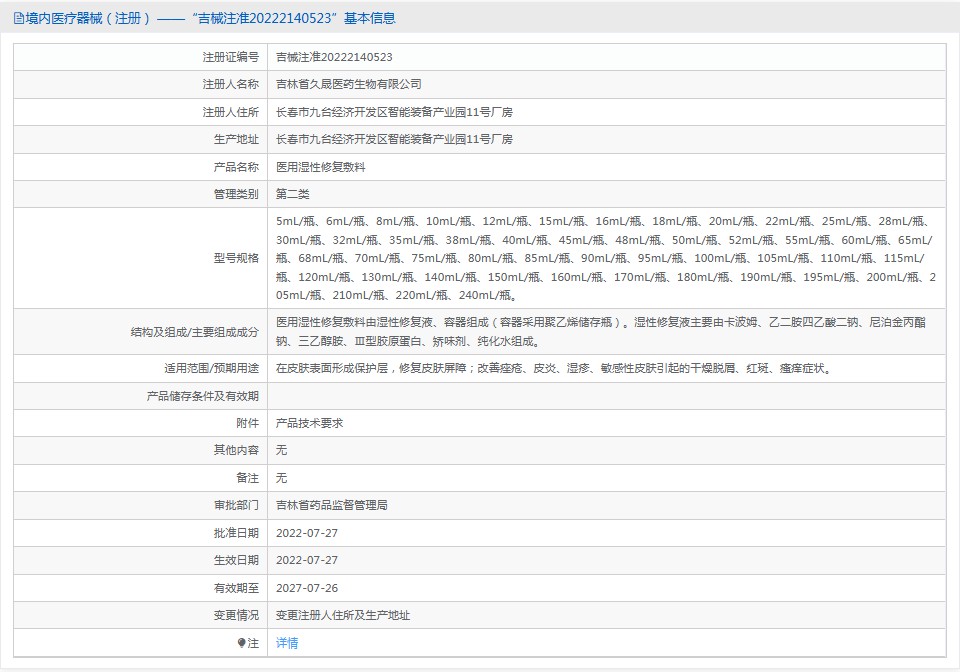960x672 pixels.
Task: Click the 产品技术要求 attachment text
Action: 310,423
